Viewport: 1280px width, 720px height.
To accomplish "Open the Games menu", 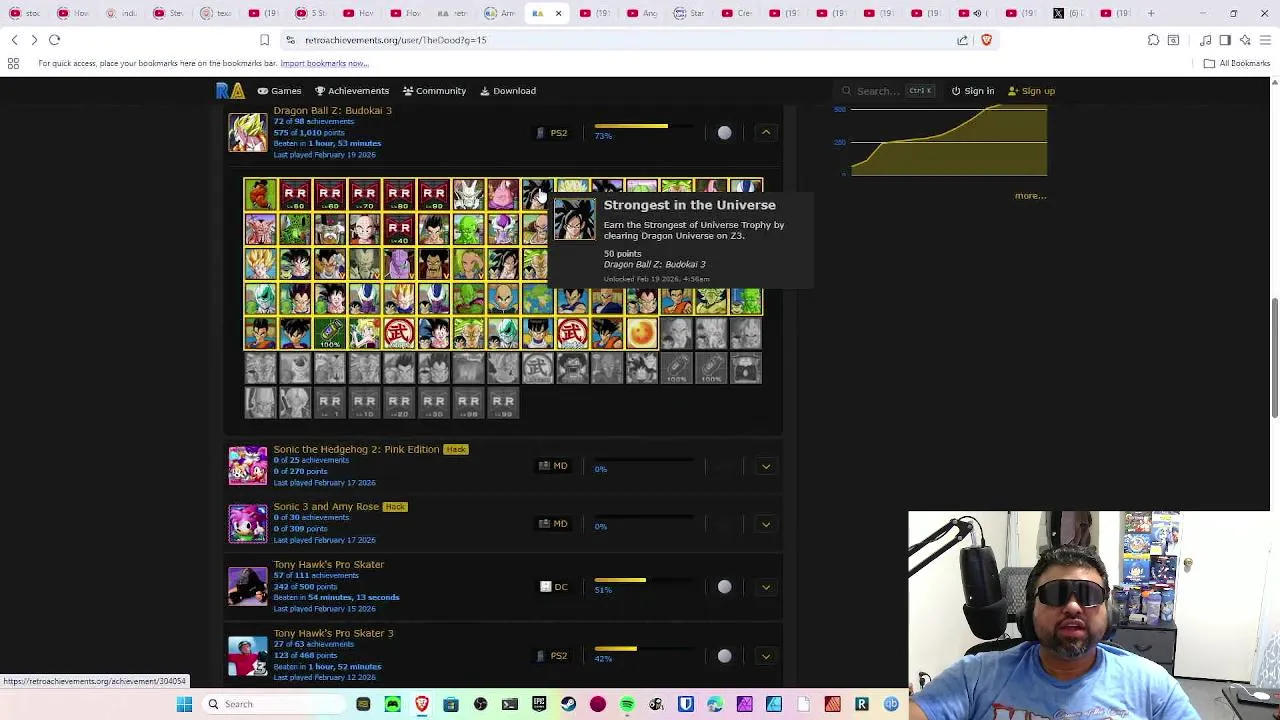I will [x=279, y=91].
